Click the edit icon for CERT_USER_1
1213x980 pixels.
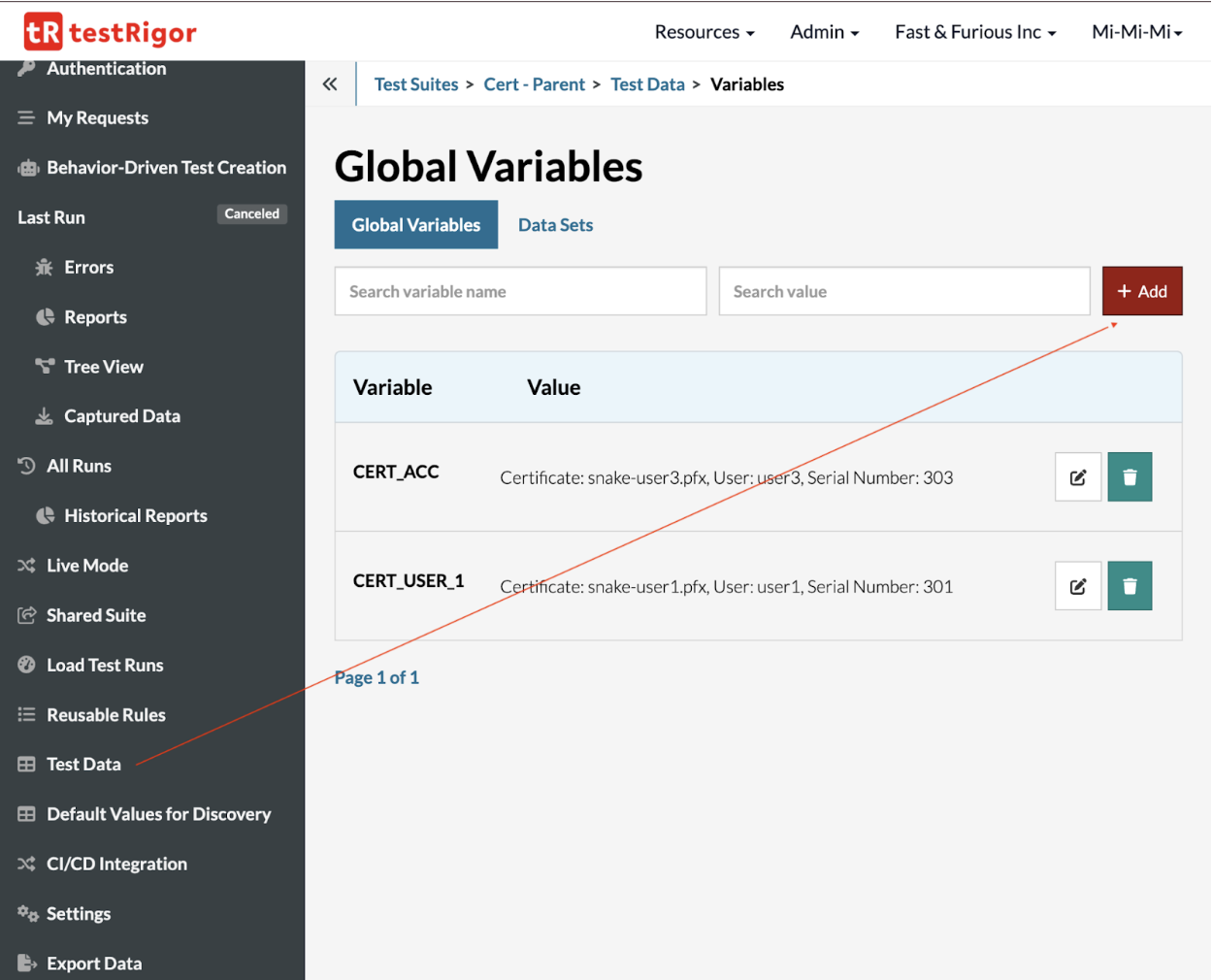[x=1077, y=586]
